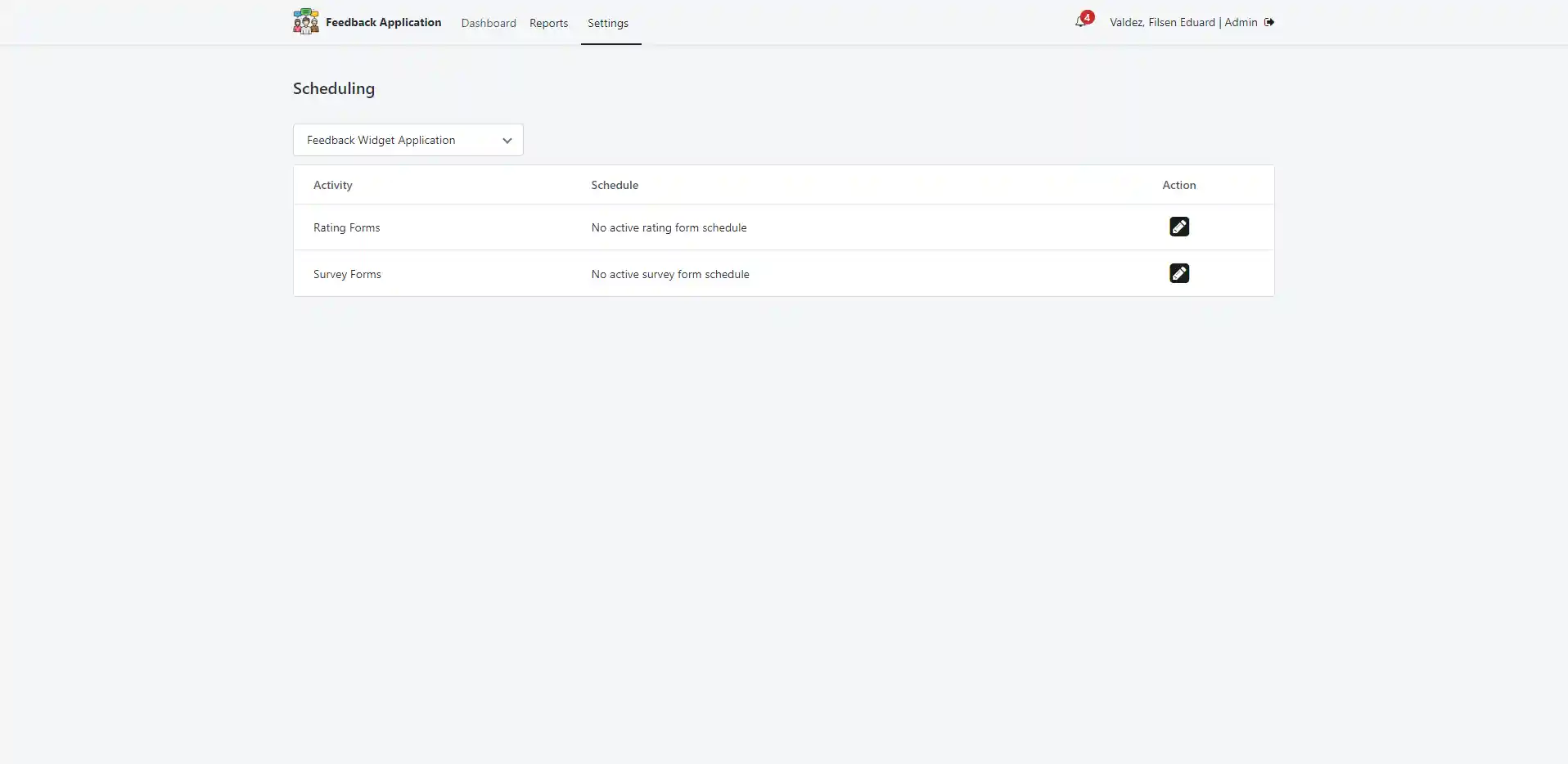1568x764 pixels.
Task: Click the Valdez, Filsen Eduard | Admin user name
Action: [1183, 22]
